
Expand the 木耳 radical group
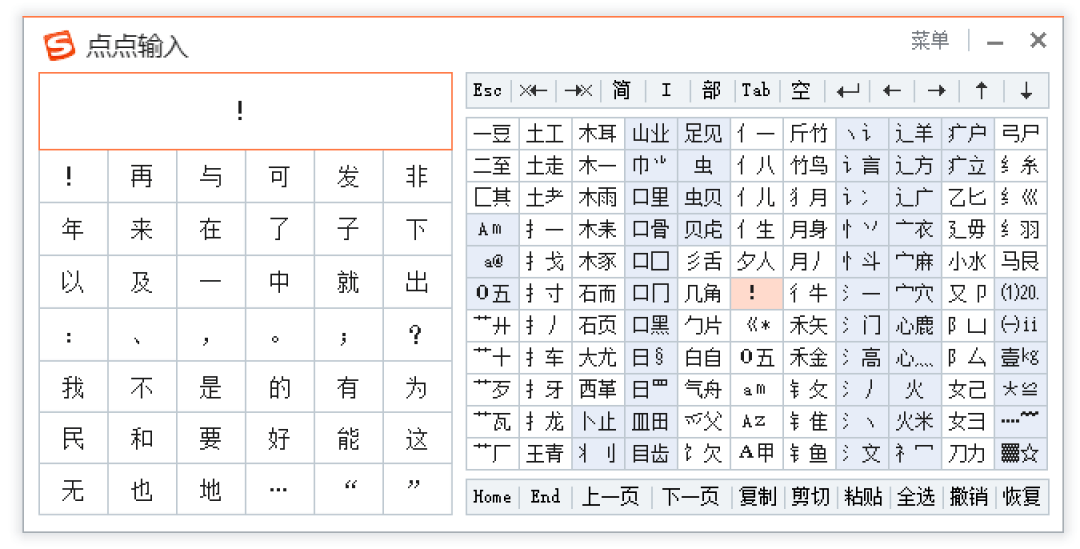click(x=598, y=133)
